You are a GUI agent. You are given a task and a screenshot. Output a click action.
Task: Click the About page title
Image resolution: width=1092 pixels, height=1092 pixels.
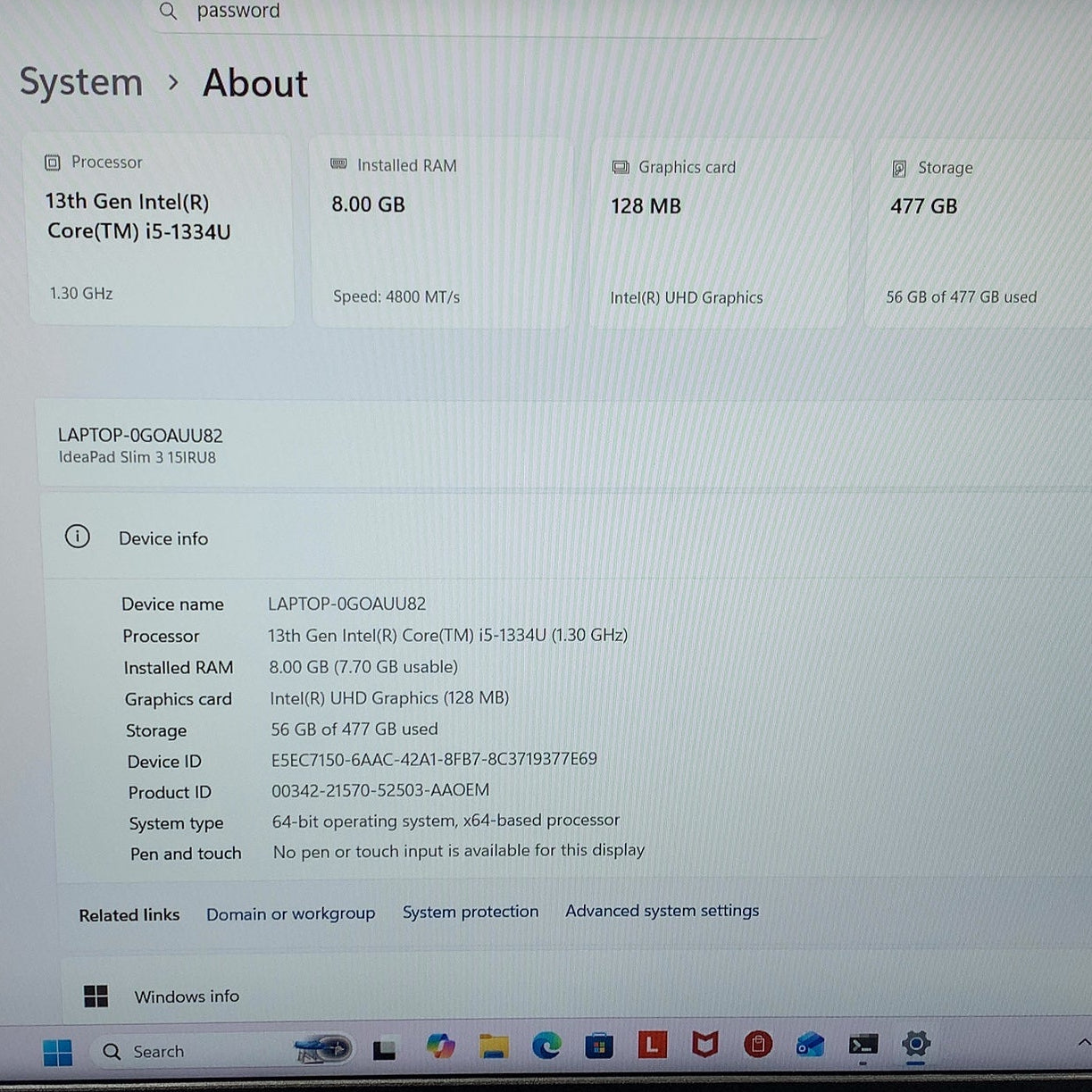tap(255, 83)
